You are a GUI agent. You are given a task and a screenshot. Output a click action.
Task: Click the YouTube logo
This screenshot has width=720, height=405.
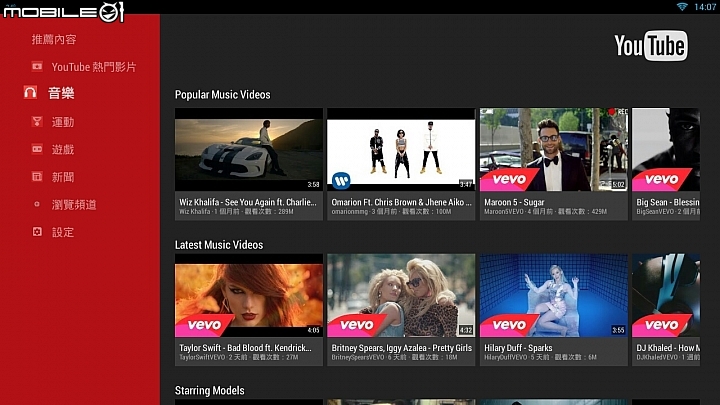point(651,45)
